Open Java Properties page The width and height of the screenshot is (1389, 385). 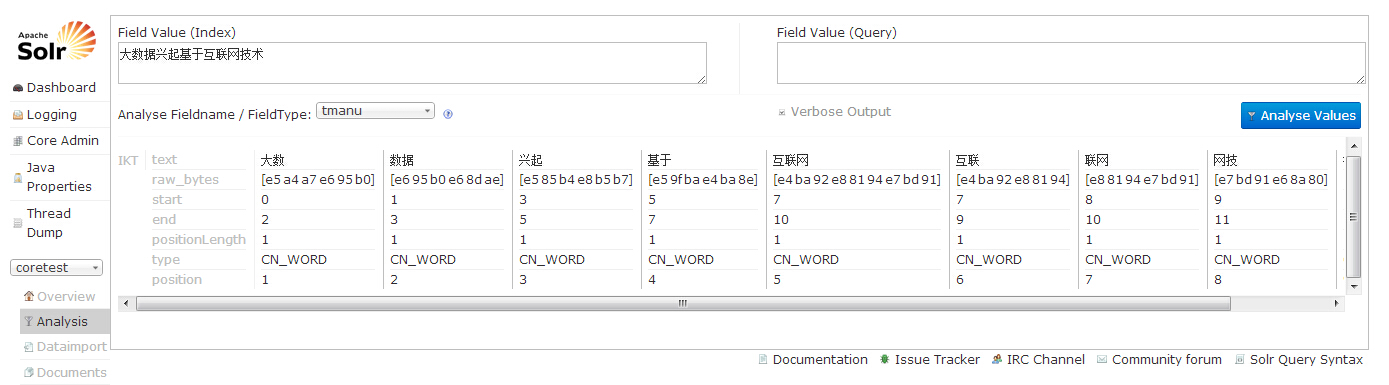(x=55, y=177)
